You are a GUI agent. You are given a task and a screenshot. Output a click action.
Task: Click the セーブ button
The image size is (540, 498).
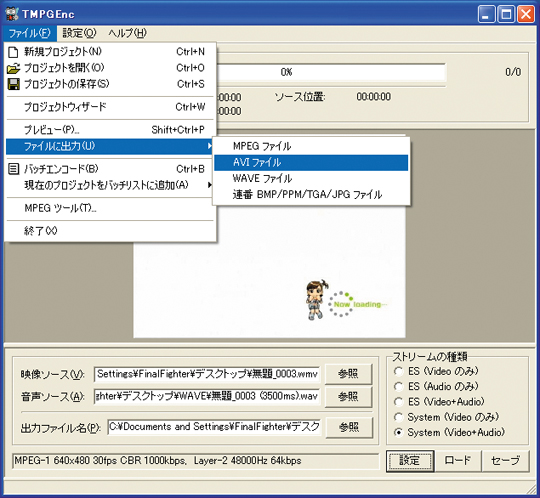coord(505,460)
